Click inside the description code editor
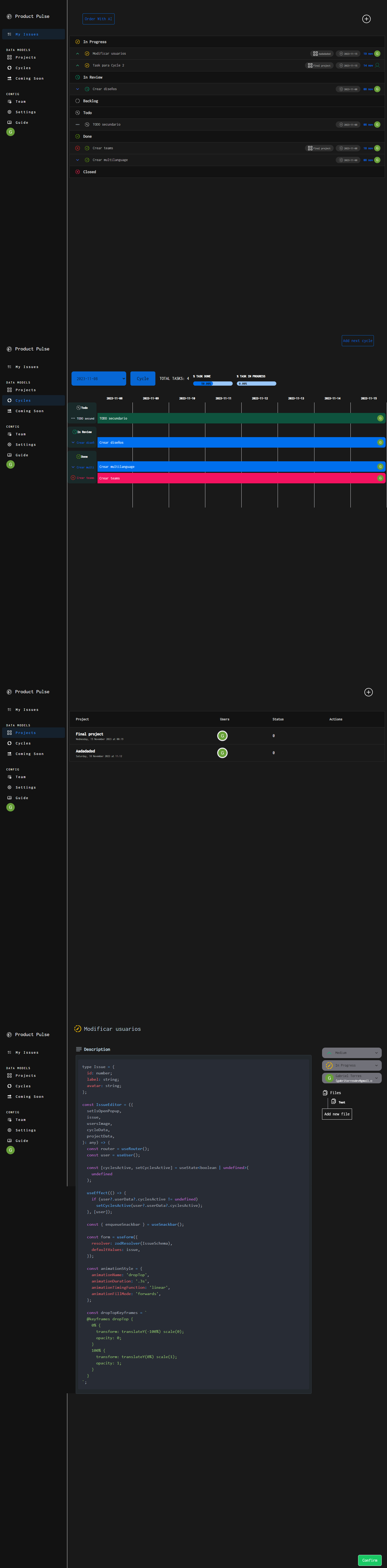This screenshot has height=1568, width=387. click(x=193, y=1224)
